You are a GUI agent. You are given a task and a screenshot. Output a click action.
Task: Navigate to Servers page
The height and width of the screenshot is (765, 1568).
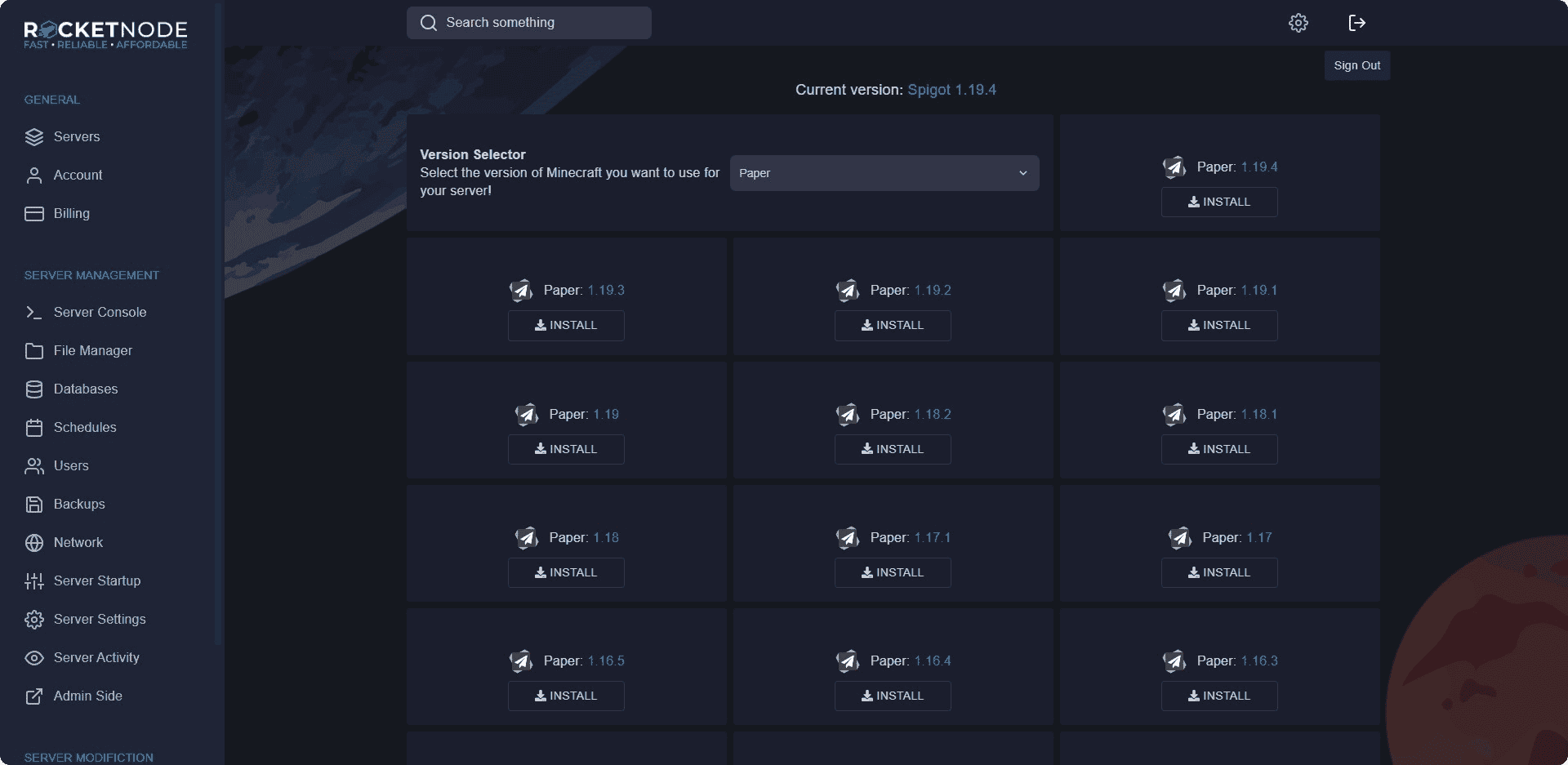pyautogui.click(x=76, y=136)
